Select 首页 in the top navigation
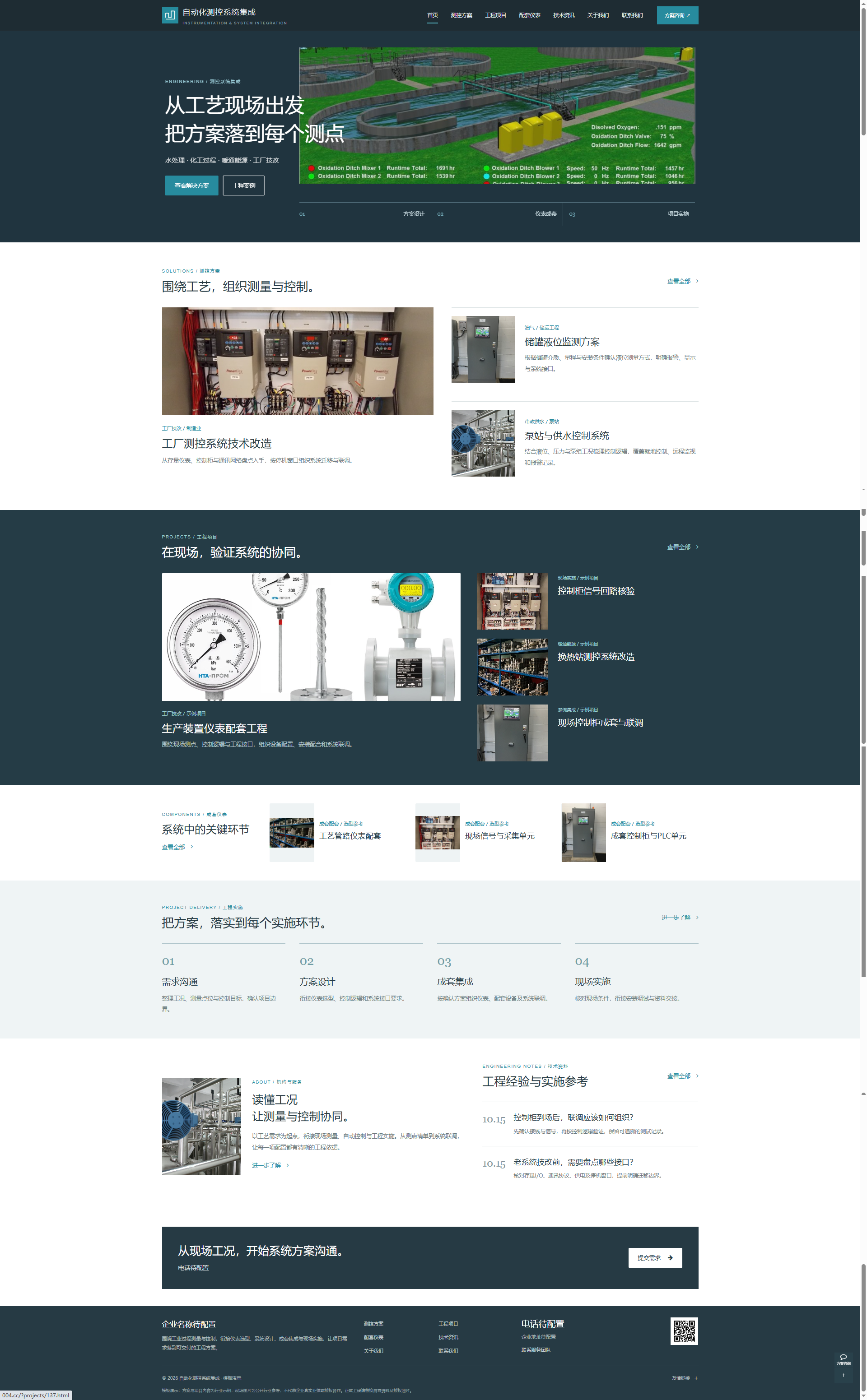The image size is (867, 1400). click(432, 15)
